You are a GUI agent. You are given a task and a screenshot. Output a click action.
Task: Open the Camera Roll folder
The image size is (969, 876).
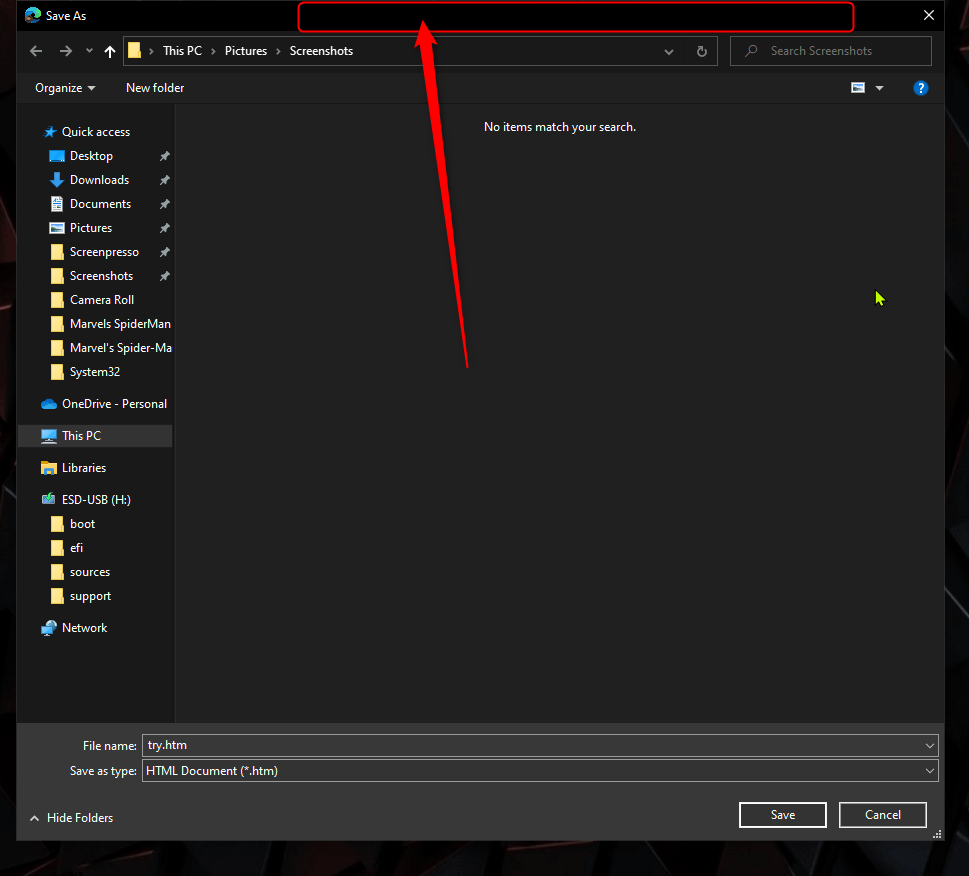click(102, 300)
